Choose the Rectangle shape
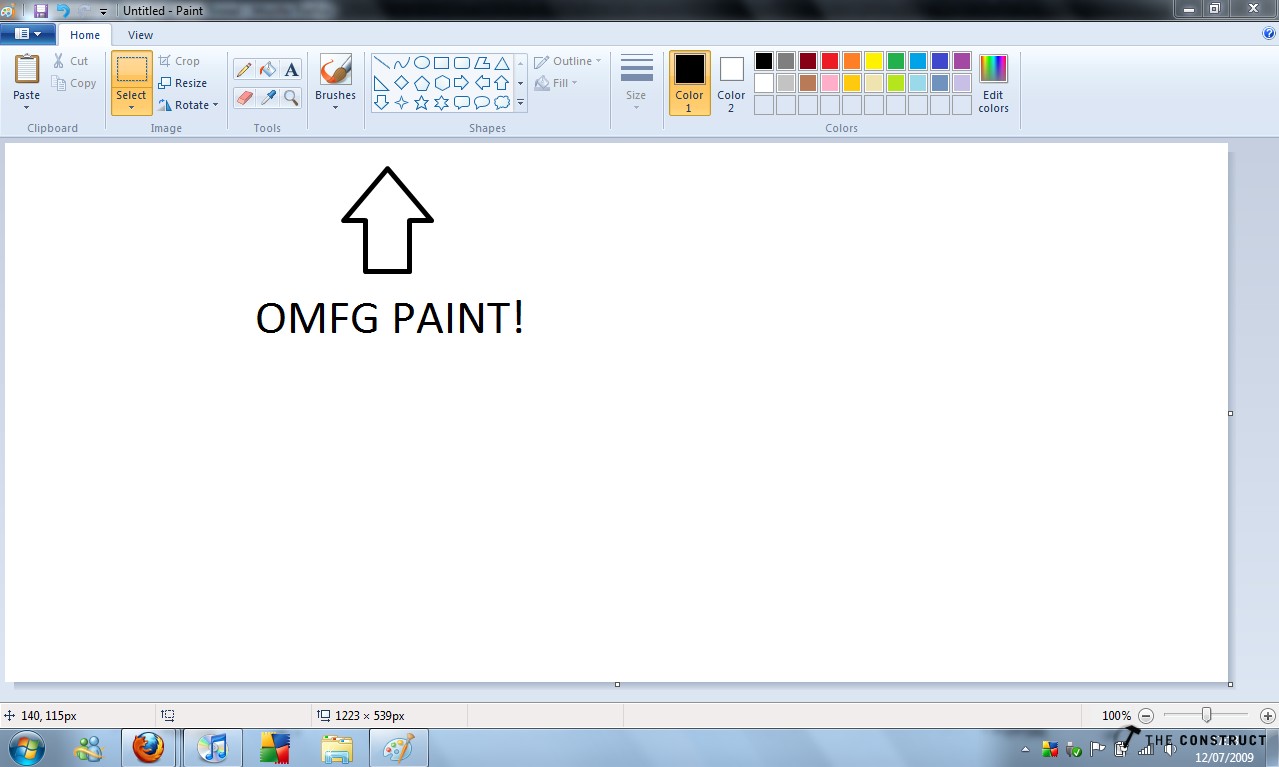The height and width of the screenshot is (767, 1279). [441, 63]
